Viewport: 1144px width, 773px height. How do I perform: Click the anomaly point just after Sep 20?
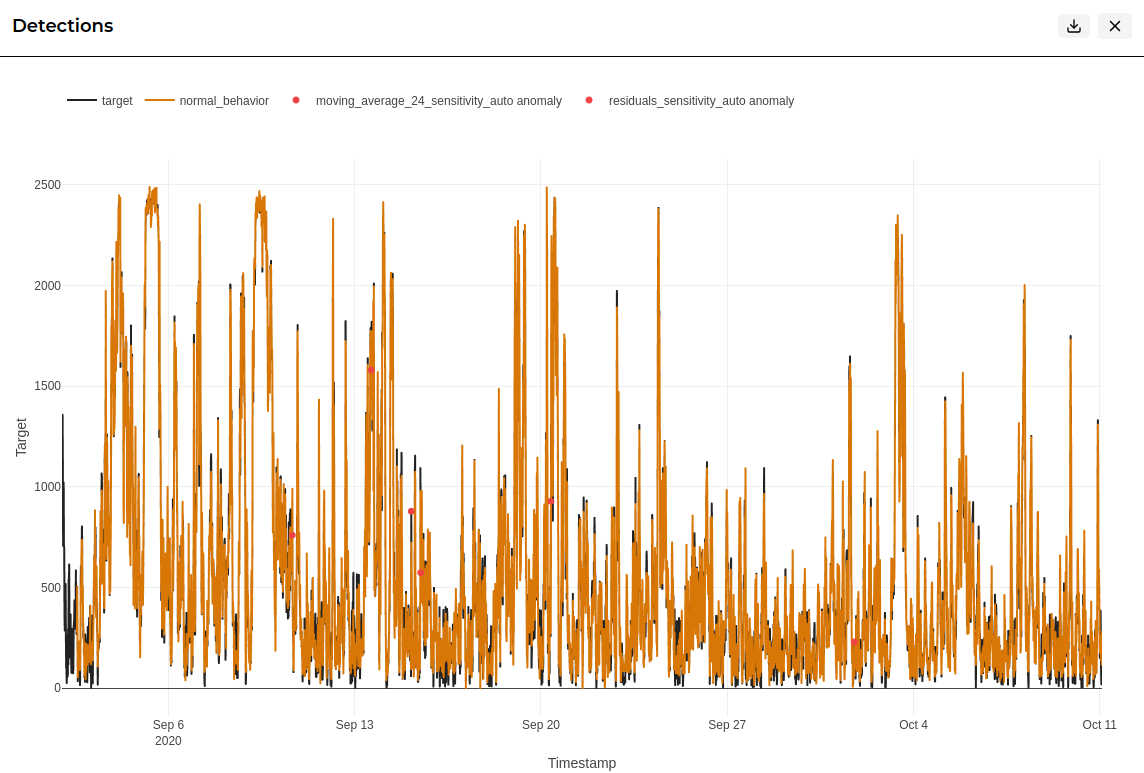coord(551,501)
